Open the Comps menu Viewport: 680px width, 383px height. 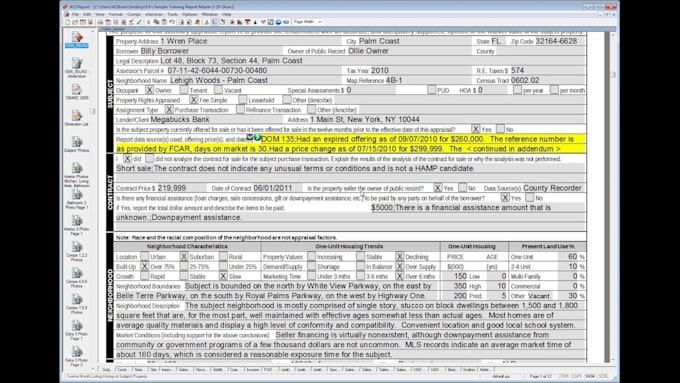(x=134, y=14)
